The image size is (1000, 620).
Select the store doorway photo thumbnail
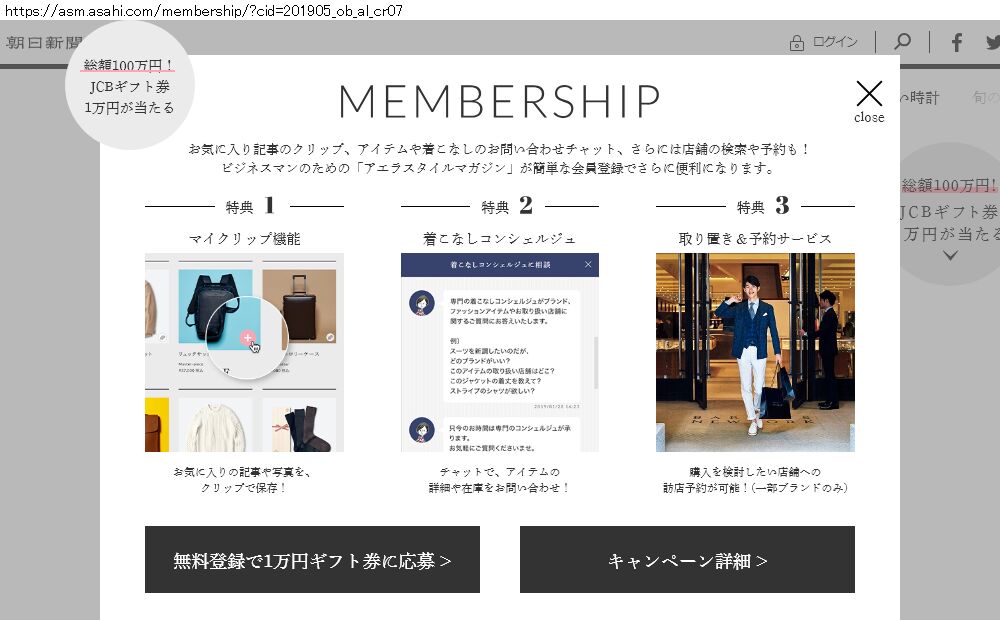(755, 352)
